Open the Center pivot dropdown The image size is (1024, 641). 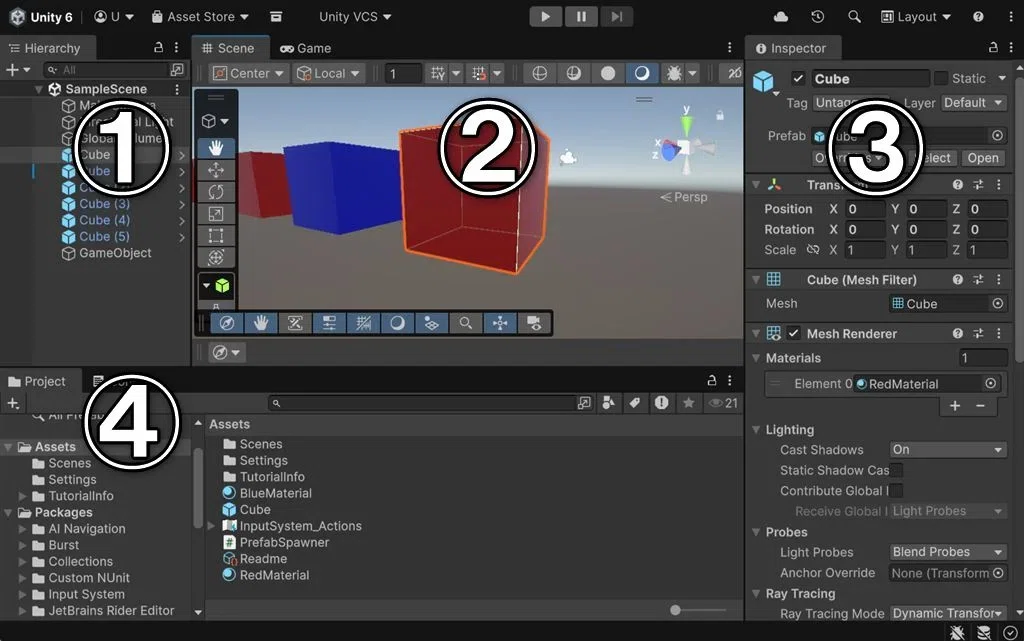coord(248,73)
